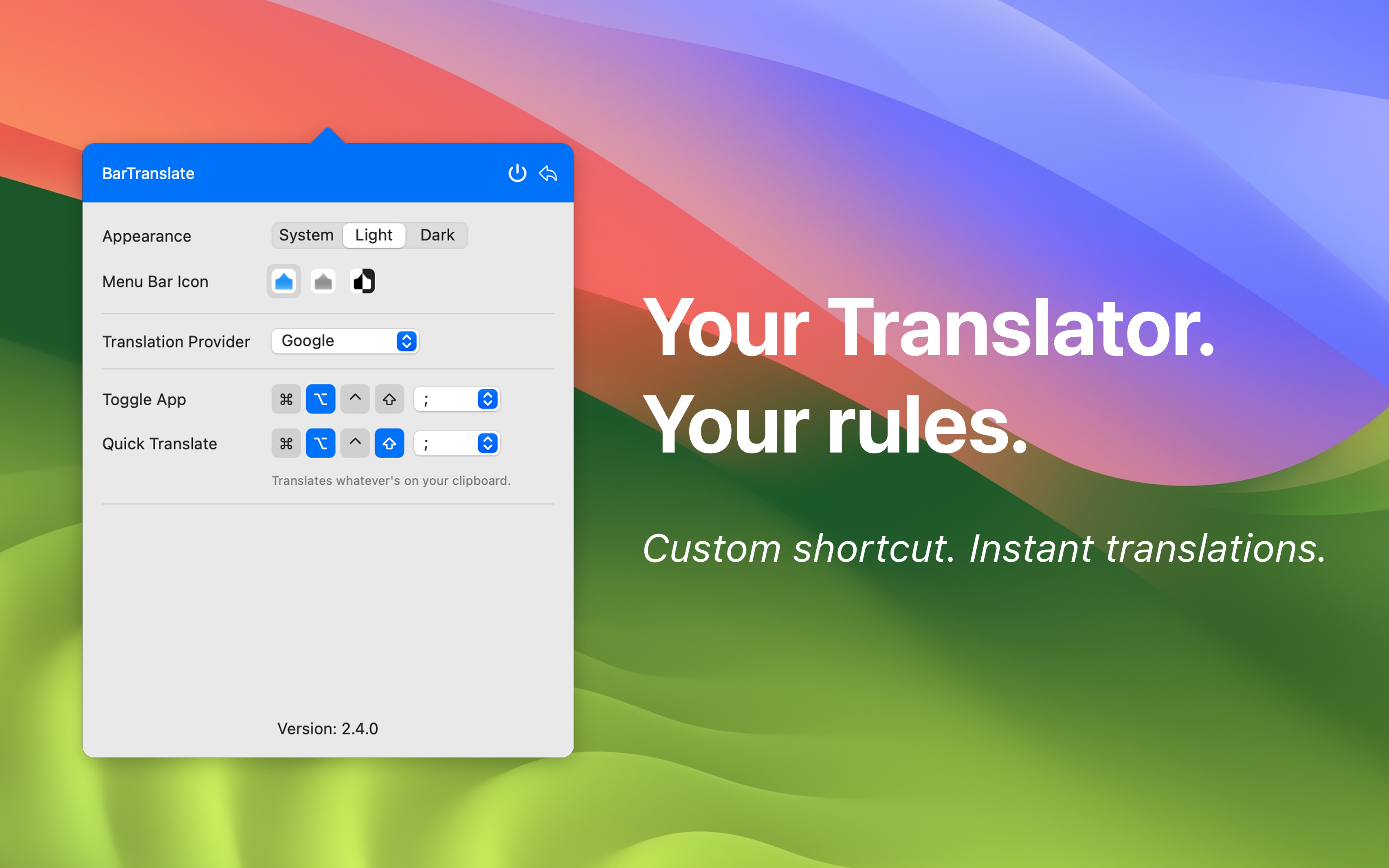Open the Translation Provider Google dropdown

click(x=345, y=341)
